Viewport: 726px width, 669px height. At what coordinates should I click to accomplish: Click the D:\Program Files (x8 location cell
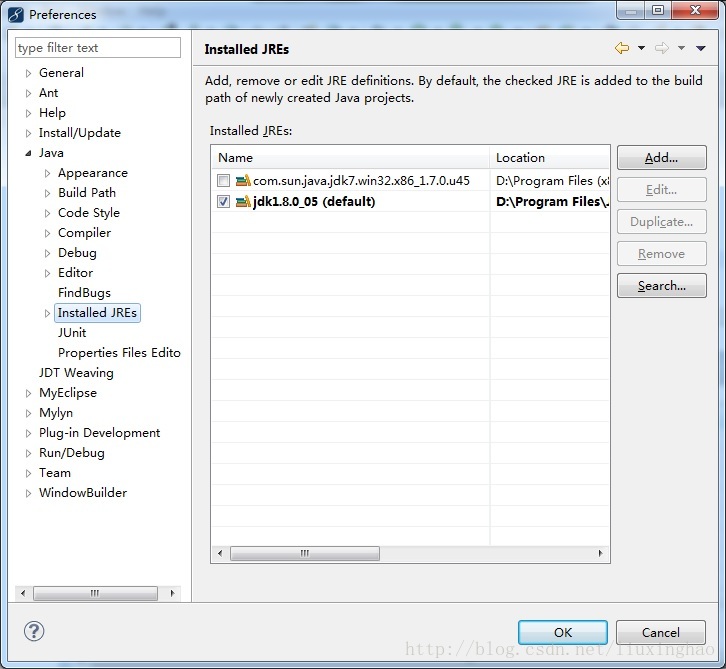(552, 181)
